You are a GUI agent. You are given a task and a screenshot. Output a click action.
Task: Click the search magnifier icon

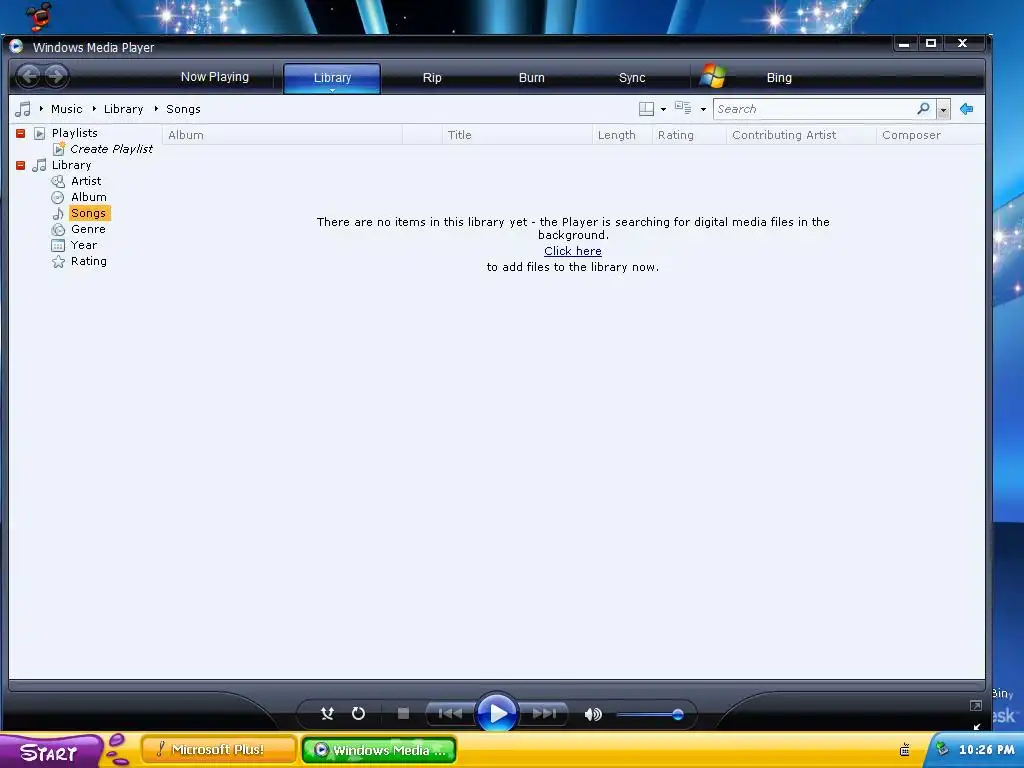(x=923, y=108)
